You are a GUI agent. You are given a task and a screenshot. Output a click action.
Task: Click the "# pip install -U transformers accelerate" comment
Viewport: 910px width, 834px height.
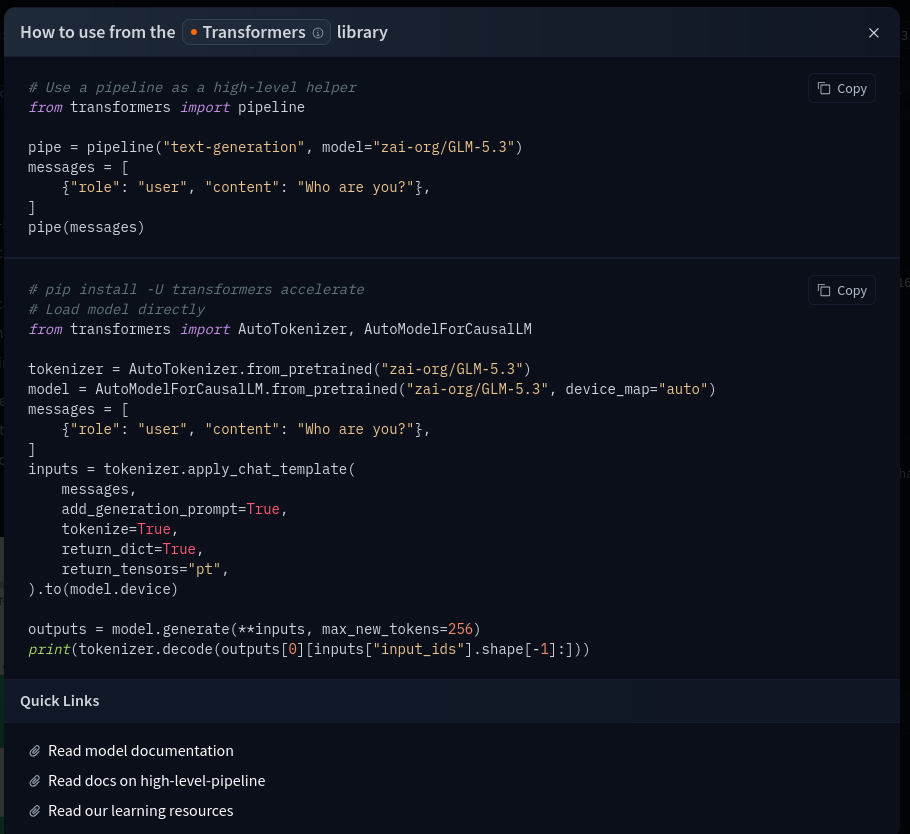point(196,290)
